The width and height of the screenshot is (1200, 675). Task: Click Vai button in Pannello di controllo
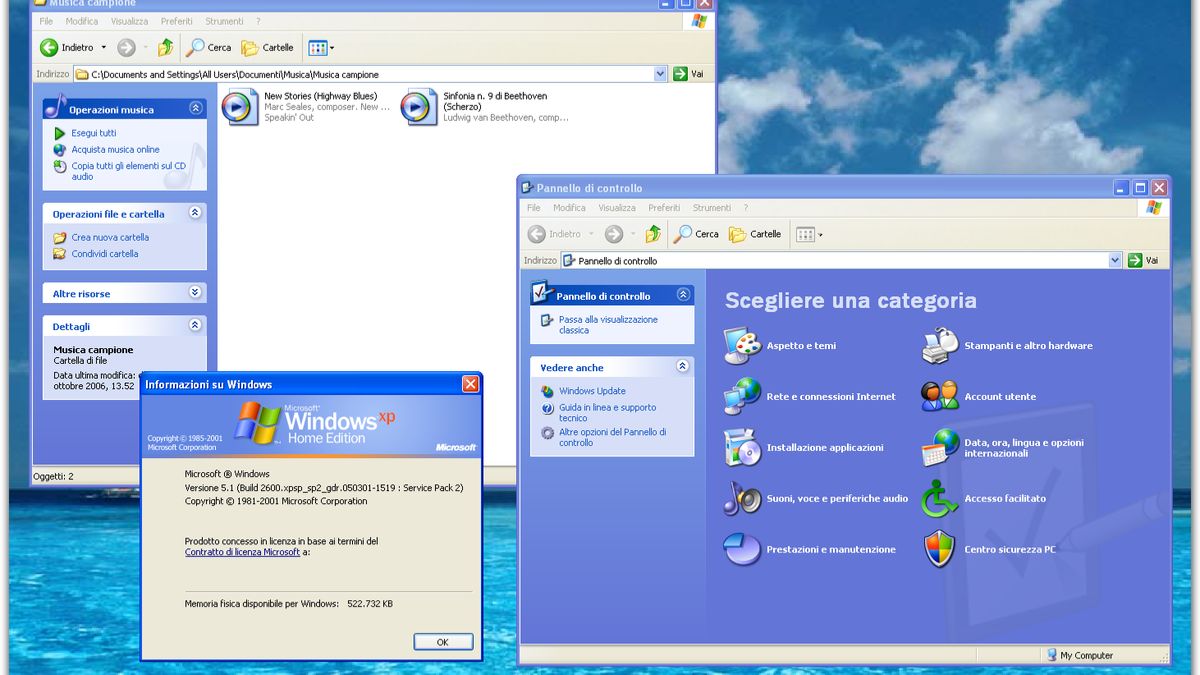click(1144, 260)
